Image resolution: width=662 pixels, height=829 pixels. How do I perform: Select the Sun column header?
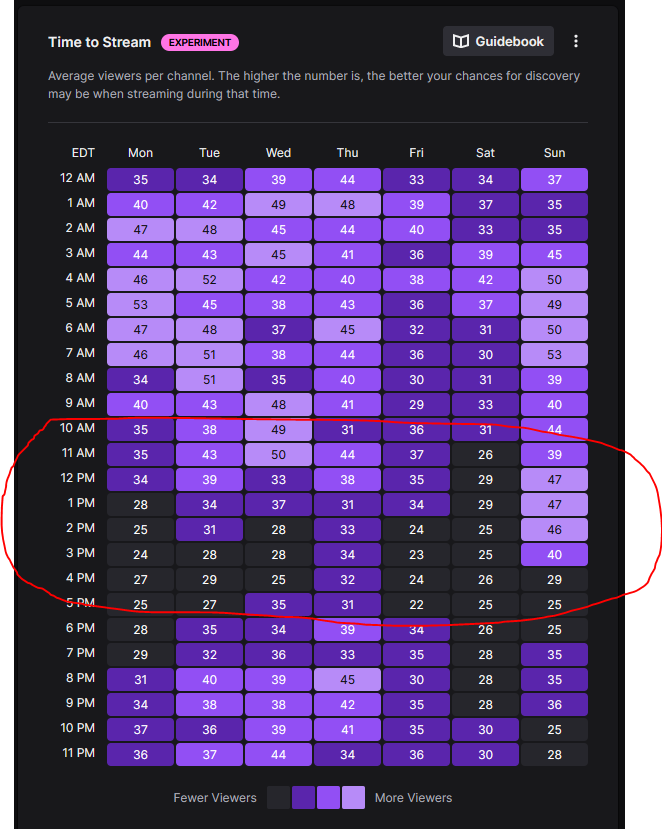click(x=554, y=153)
